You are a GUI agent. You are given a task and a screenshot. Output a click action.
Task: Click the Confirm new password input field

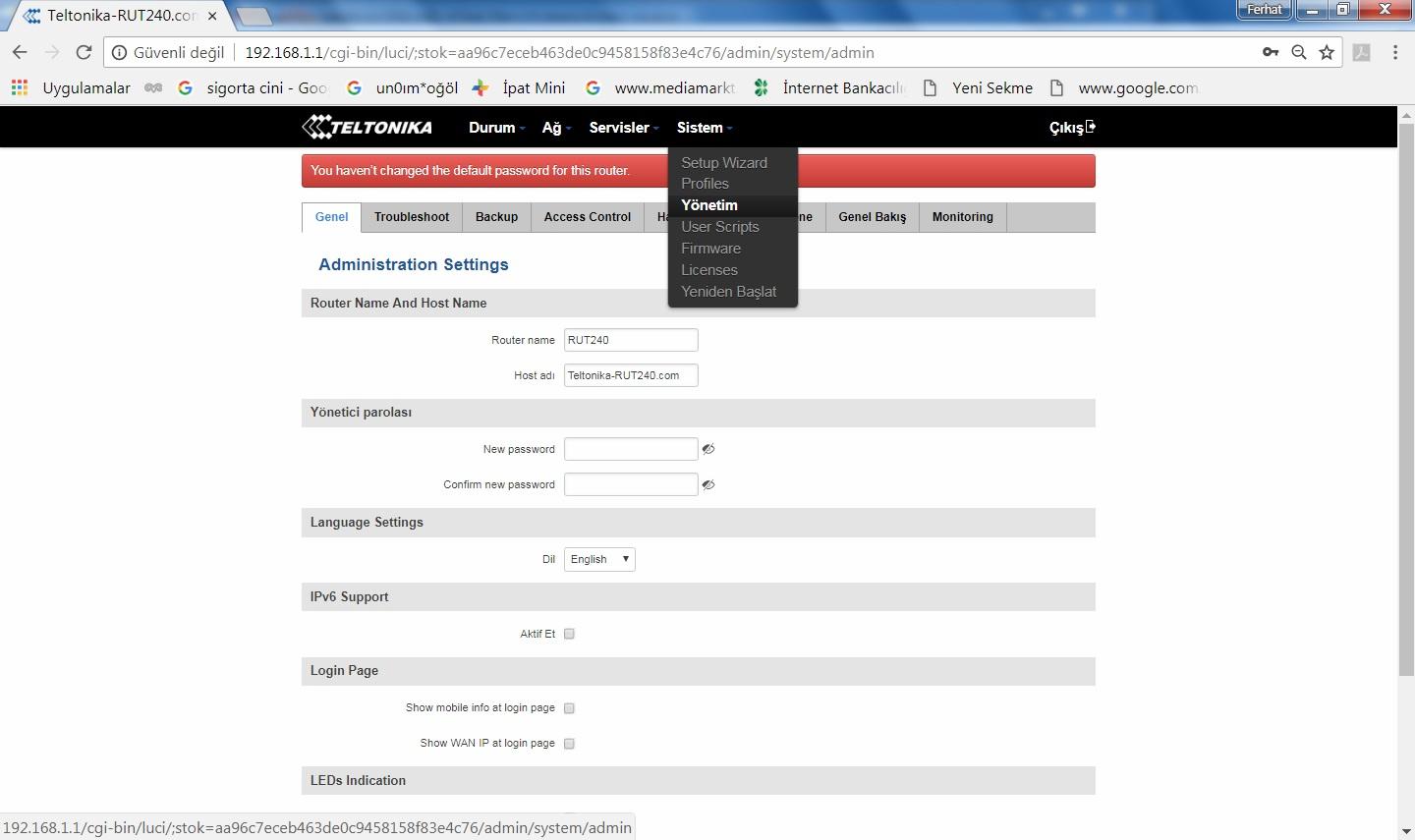(x=631, y=484)
